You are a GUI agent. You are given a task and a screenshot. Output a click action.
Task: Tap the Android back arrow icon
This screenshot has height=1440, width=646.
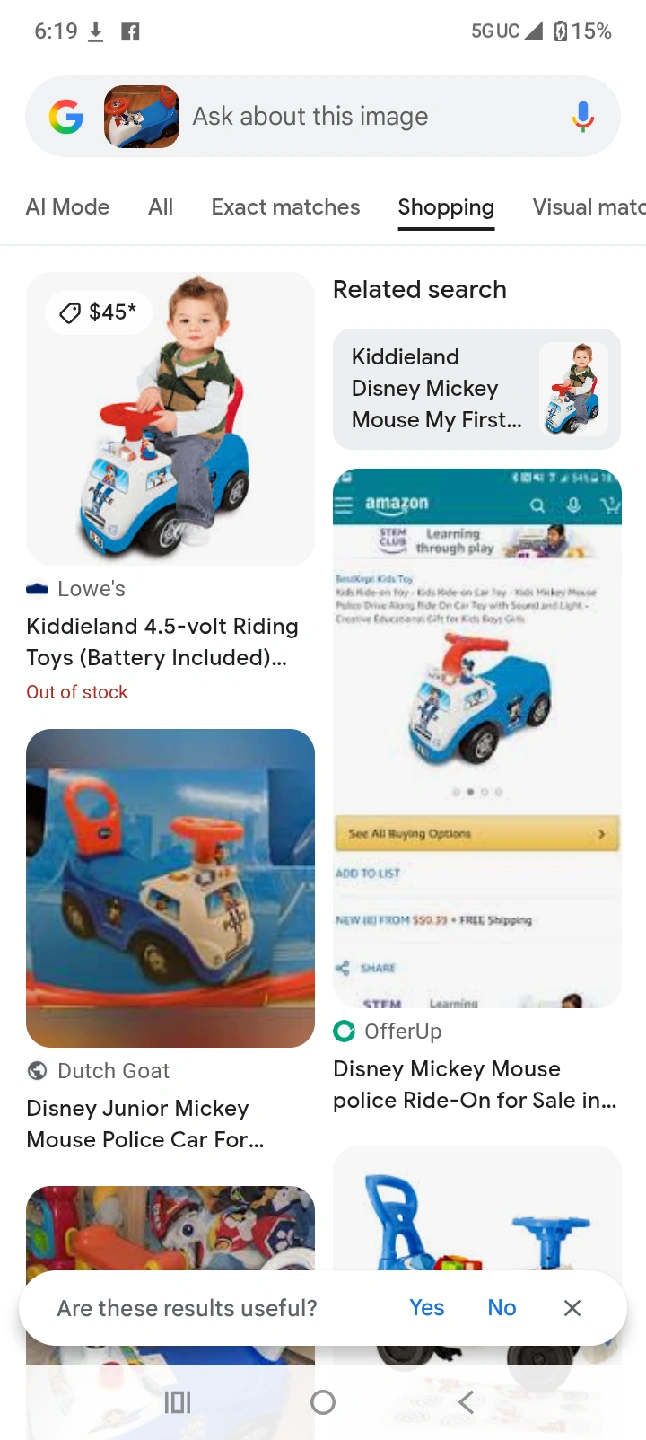466,1402
